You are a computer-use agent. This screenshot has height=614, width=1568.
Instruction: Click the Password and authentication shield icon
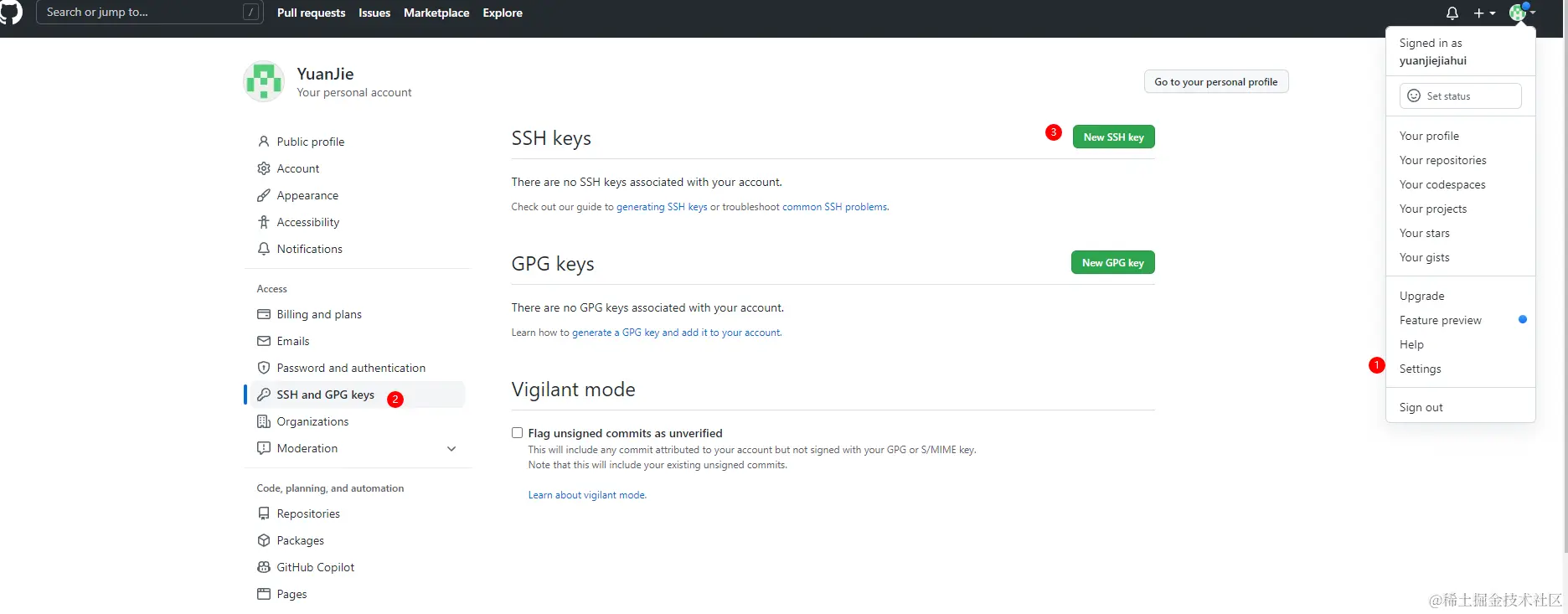click(264, 368)
